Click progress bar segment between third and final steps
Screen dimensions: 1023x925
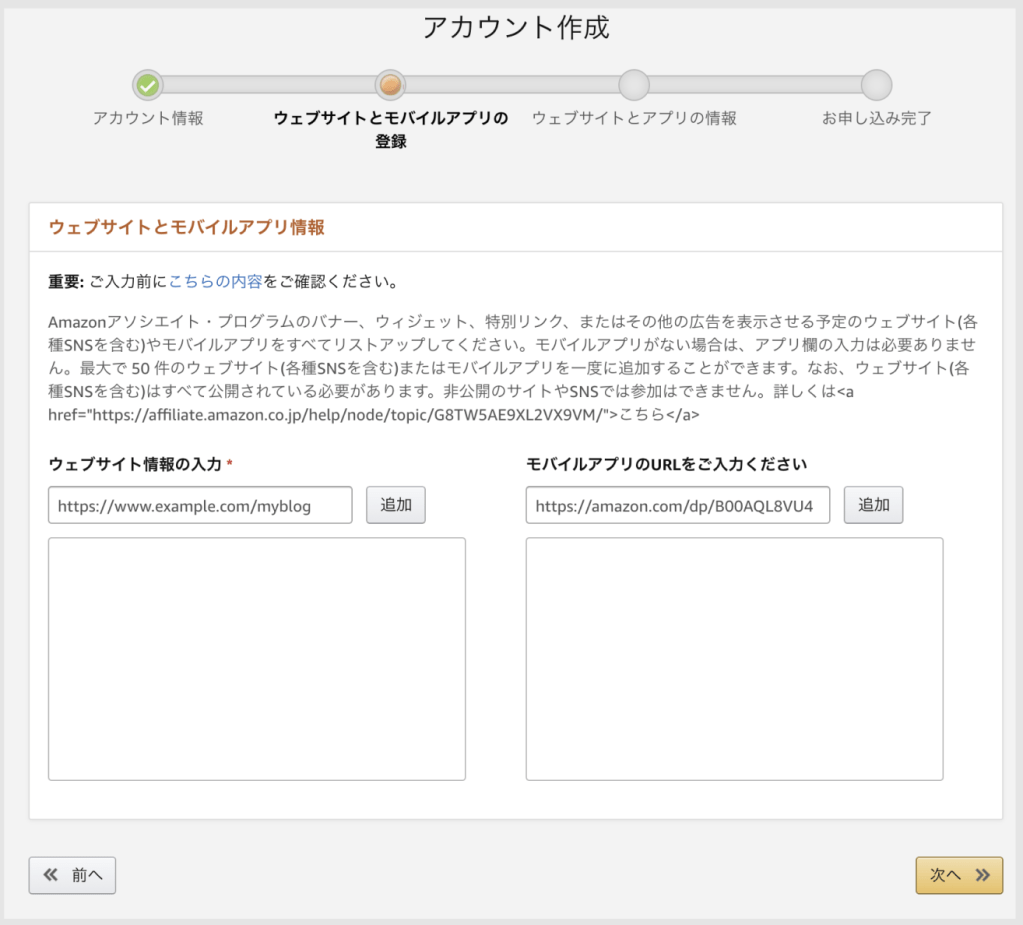tap(755, 85)
